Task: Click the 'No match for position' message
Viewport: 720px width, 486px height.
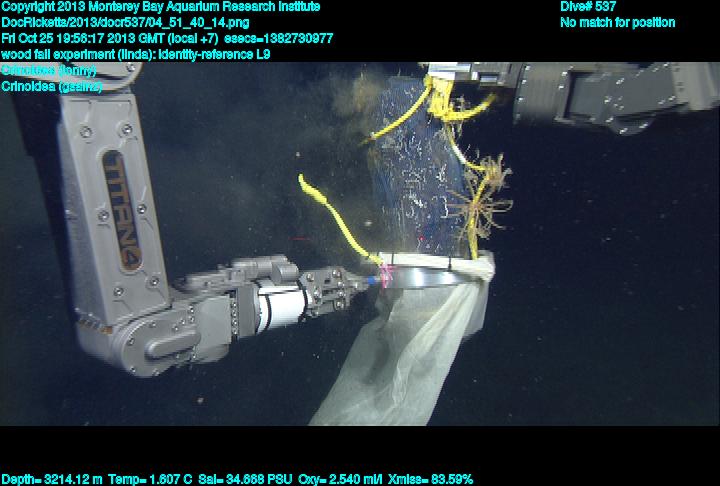Action: pyautogui.click(x=617, y=22)
